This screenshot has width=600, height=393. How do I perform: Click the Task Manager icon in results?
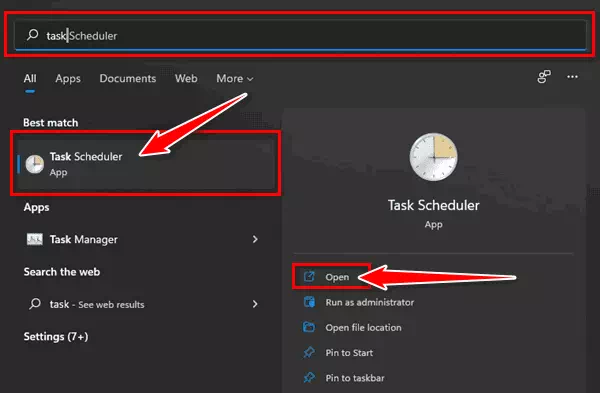click(x=34, y=240)
